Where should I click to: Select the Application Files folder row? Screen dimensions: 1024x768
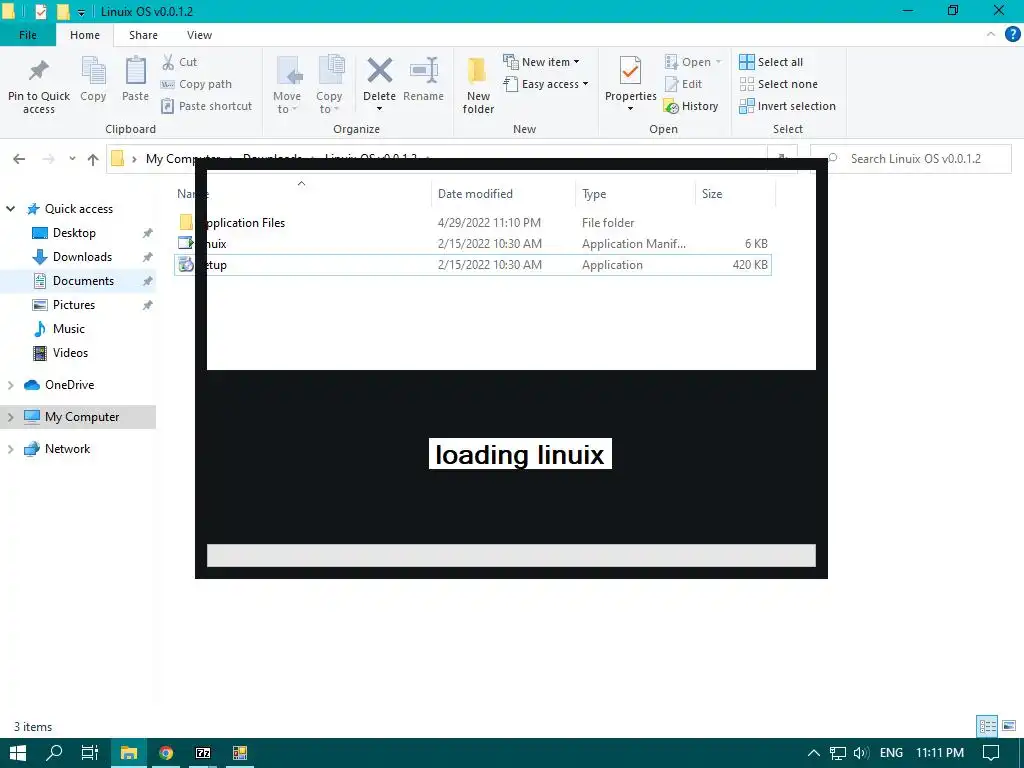pyautogui.click(x=473, y=223)
